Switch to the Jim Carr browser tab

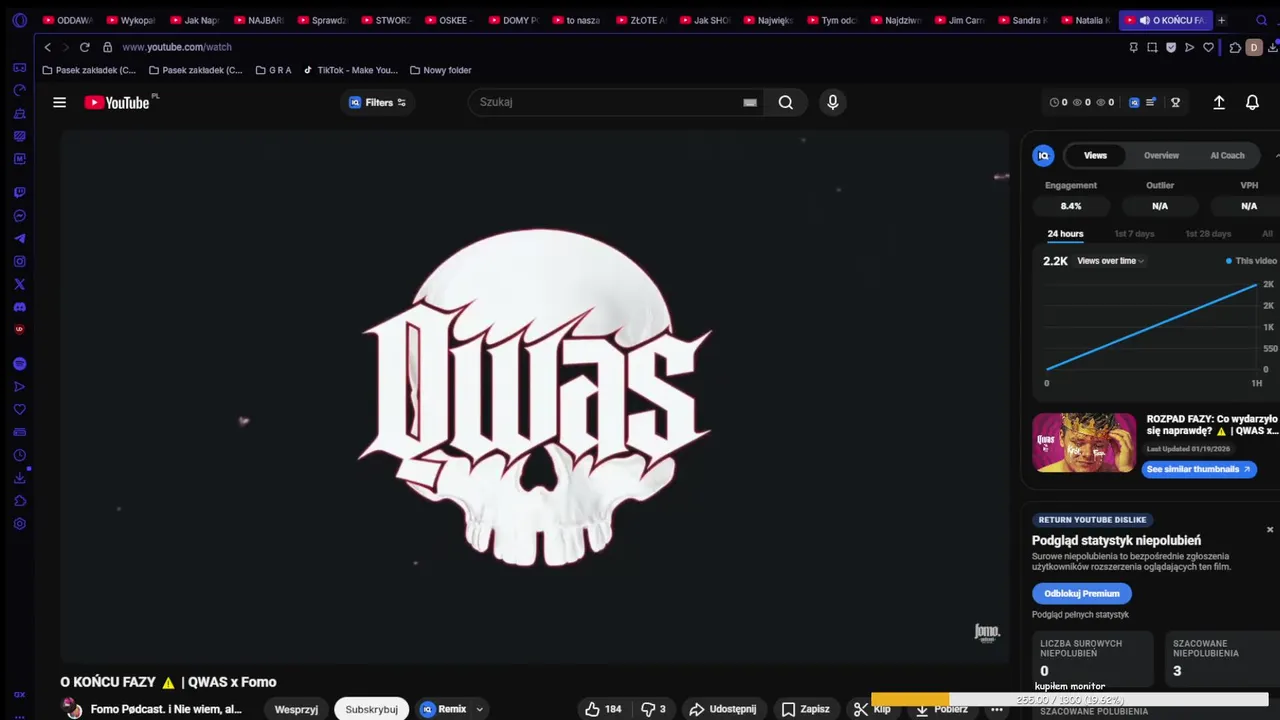959,20
